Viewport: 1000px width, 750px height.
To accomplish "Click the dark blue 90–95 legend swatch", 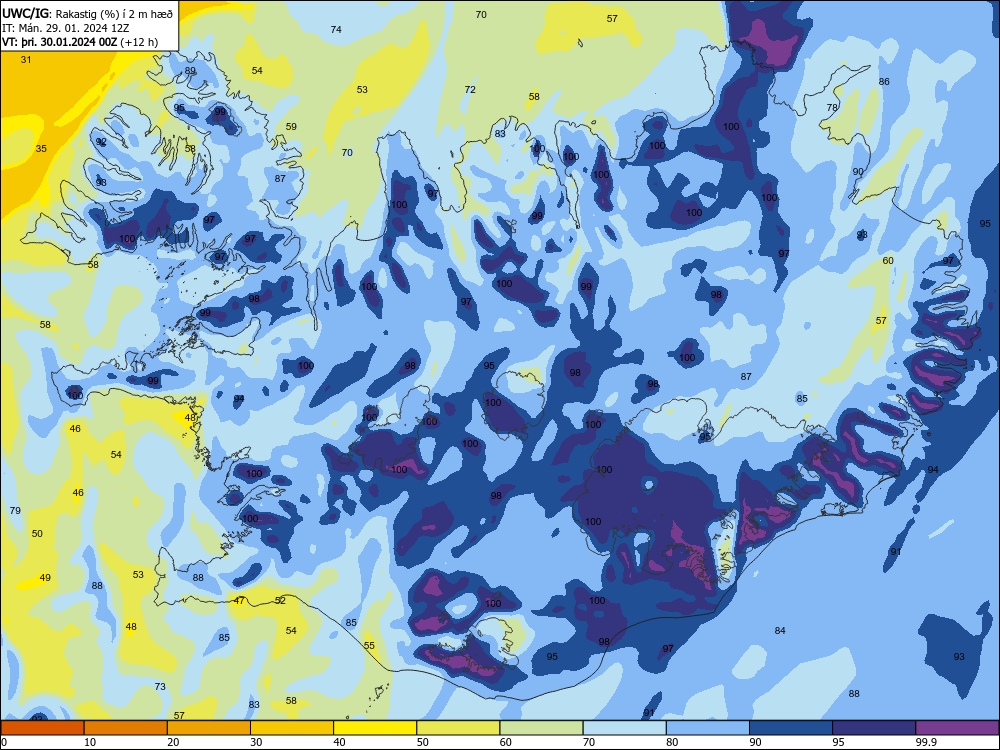I will (791, 728).
